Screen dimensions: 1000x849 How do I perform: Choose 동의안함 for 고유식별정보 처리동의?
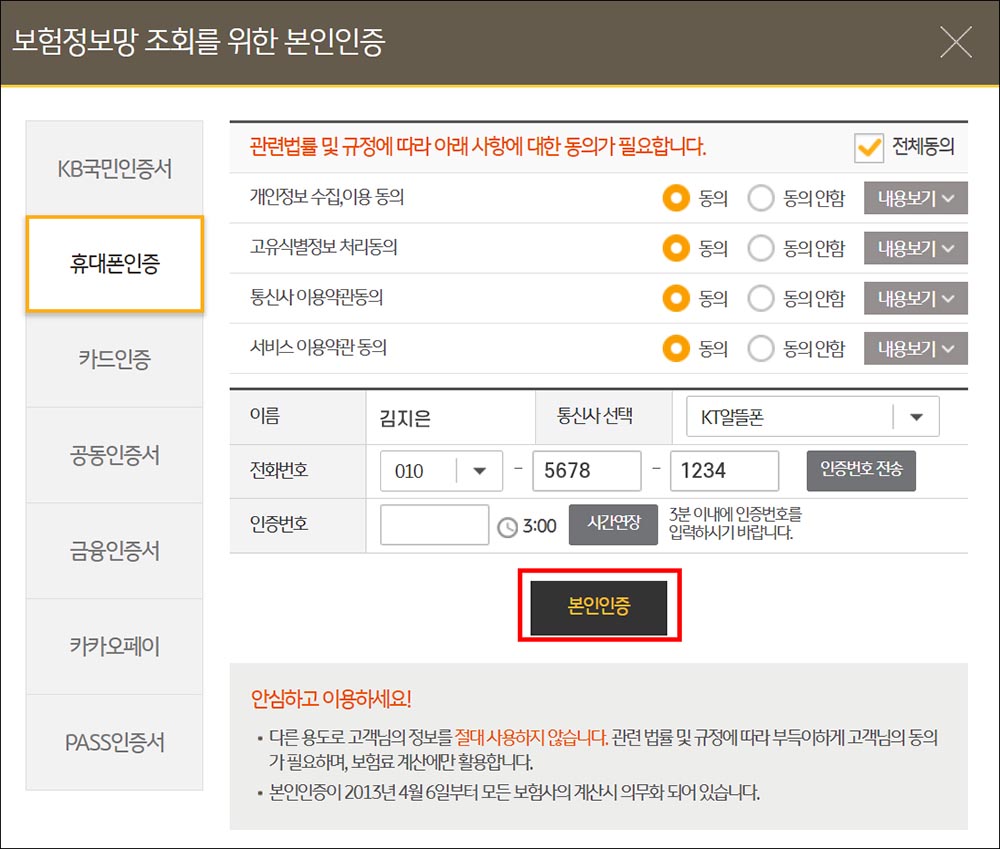point(758,248)
